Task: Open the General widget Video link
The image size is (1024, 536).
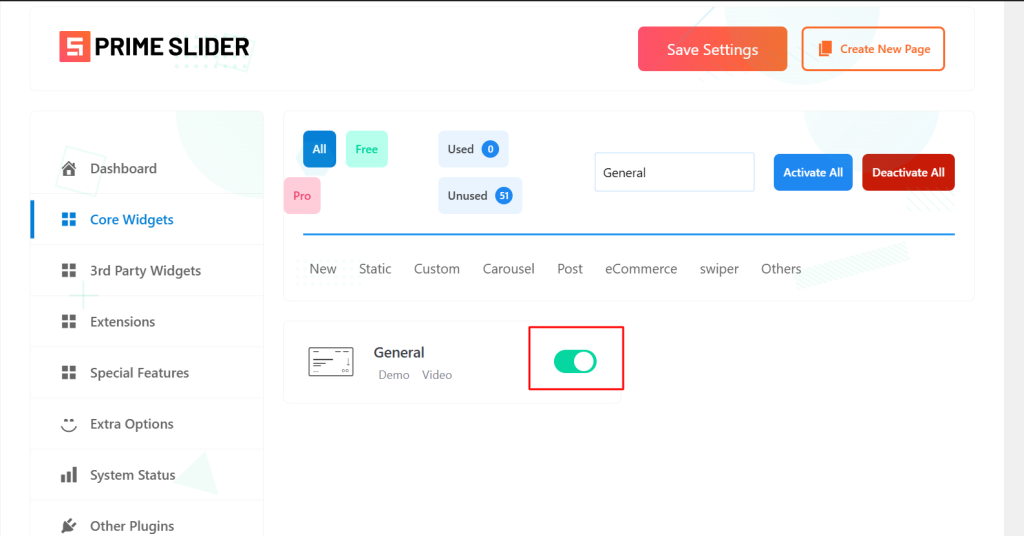Action: click(x=437, y=375)
